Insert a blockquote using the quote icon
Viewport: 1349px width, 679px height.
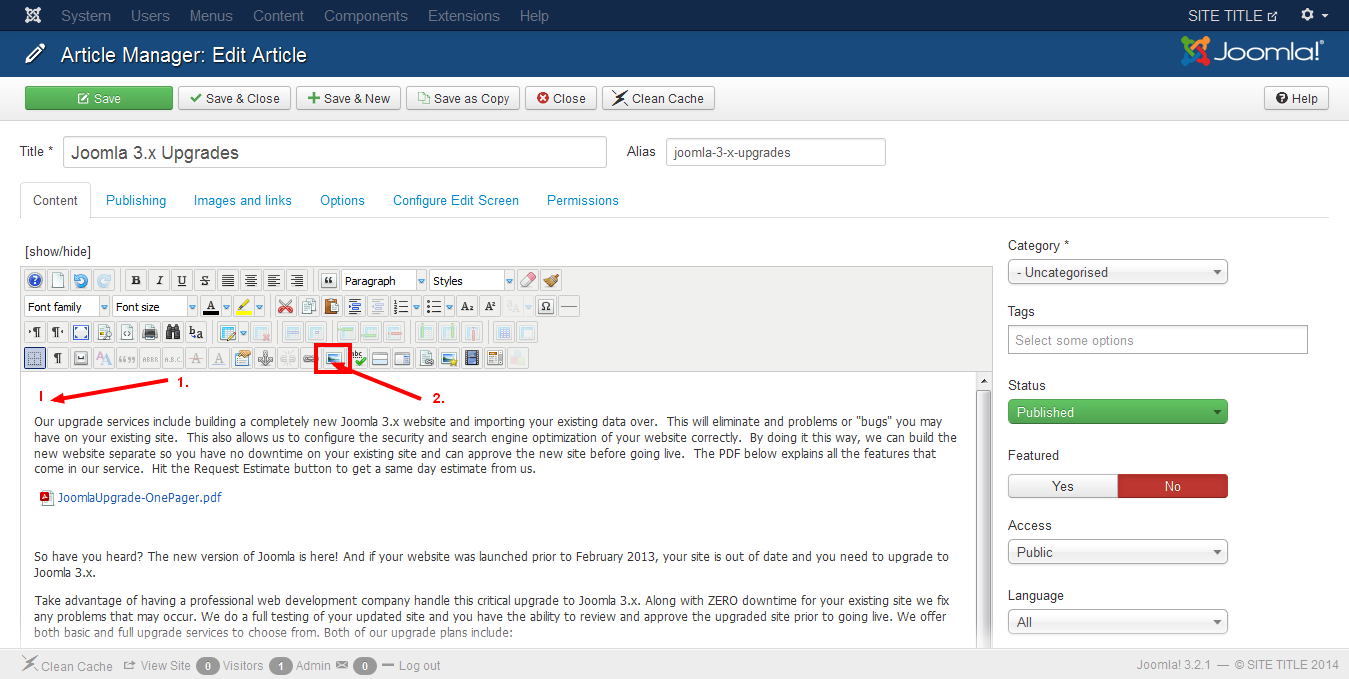click(x=328, y=281)
